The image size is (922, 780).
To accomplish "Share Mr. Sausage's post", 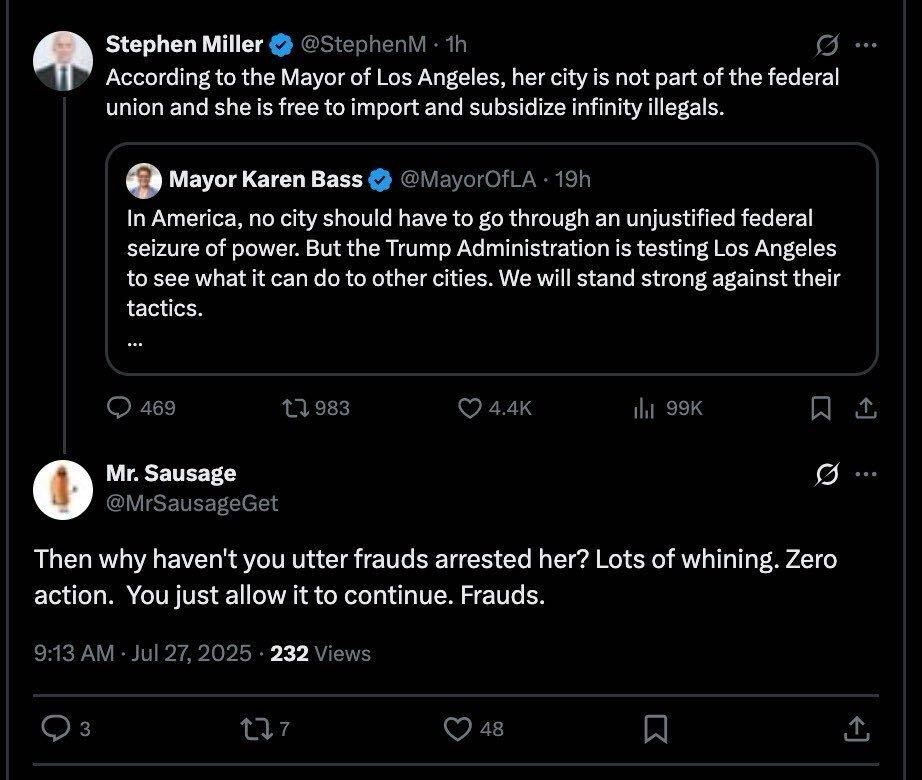I will click(x=857, y=729).
